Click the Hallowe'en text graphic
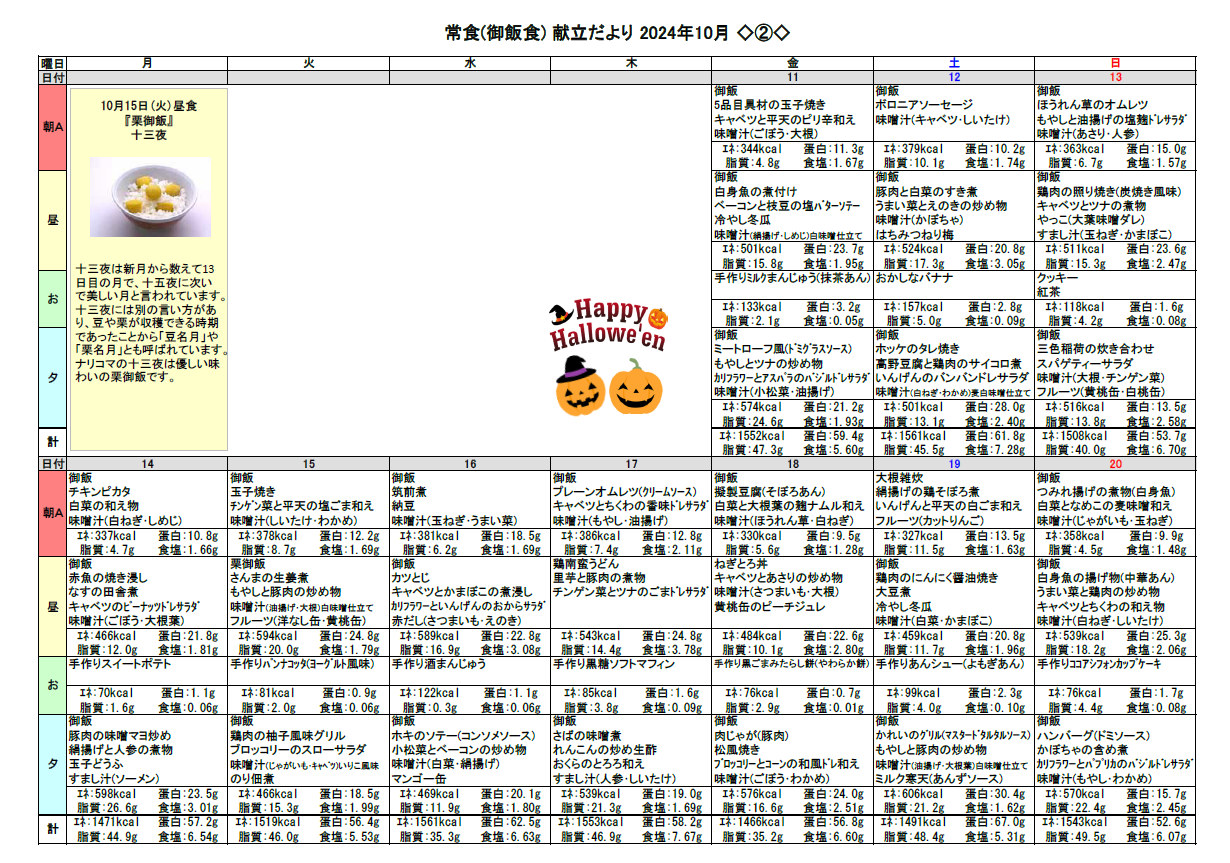The width and height of the screenshot is (1230, 863). coord(606,337)
